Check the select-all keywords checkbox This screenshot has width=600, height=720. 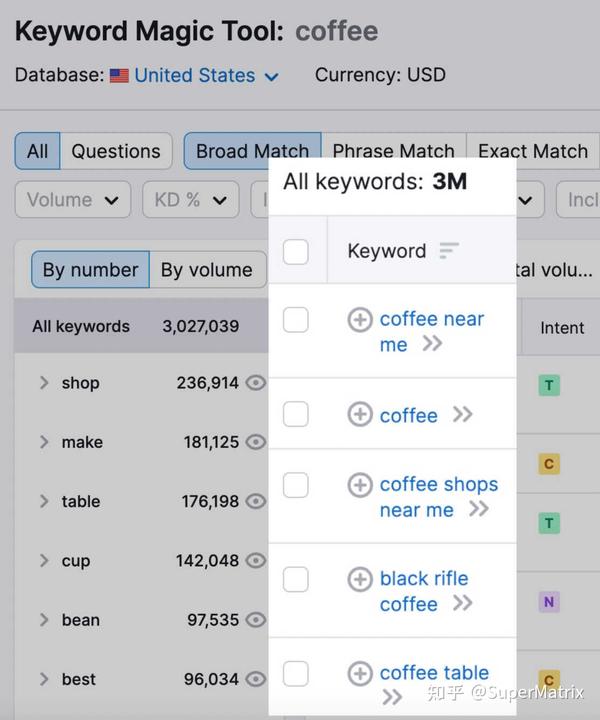point(296,251)
